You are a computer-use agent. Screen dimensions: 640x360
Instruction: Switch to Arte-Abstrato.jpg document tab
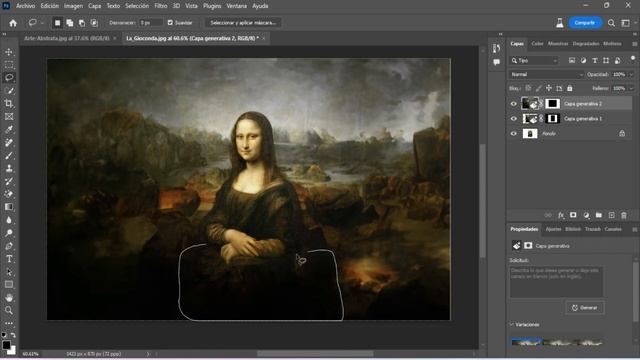point(67,38)
